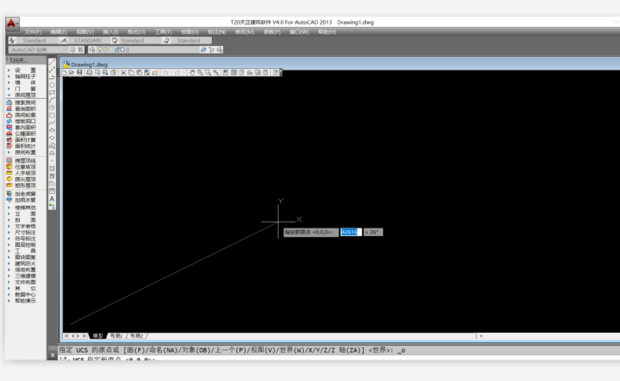Screen dimensions: 620x381
Task: Click the highlighted dynamic input distance field
Action: coord(351,232)
